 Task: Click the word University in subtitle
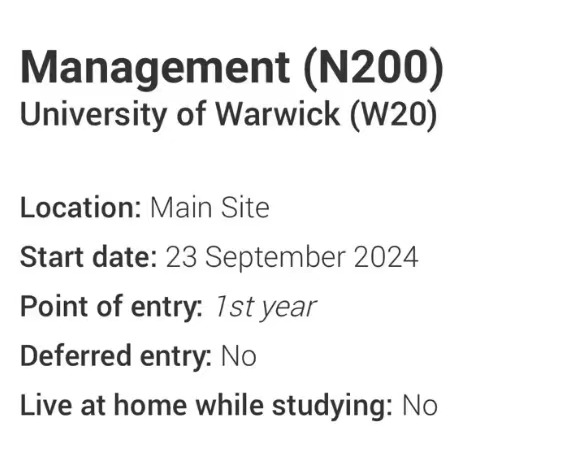click(x=93, y=115)
